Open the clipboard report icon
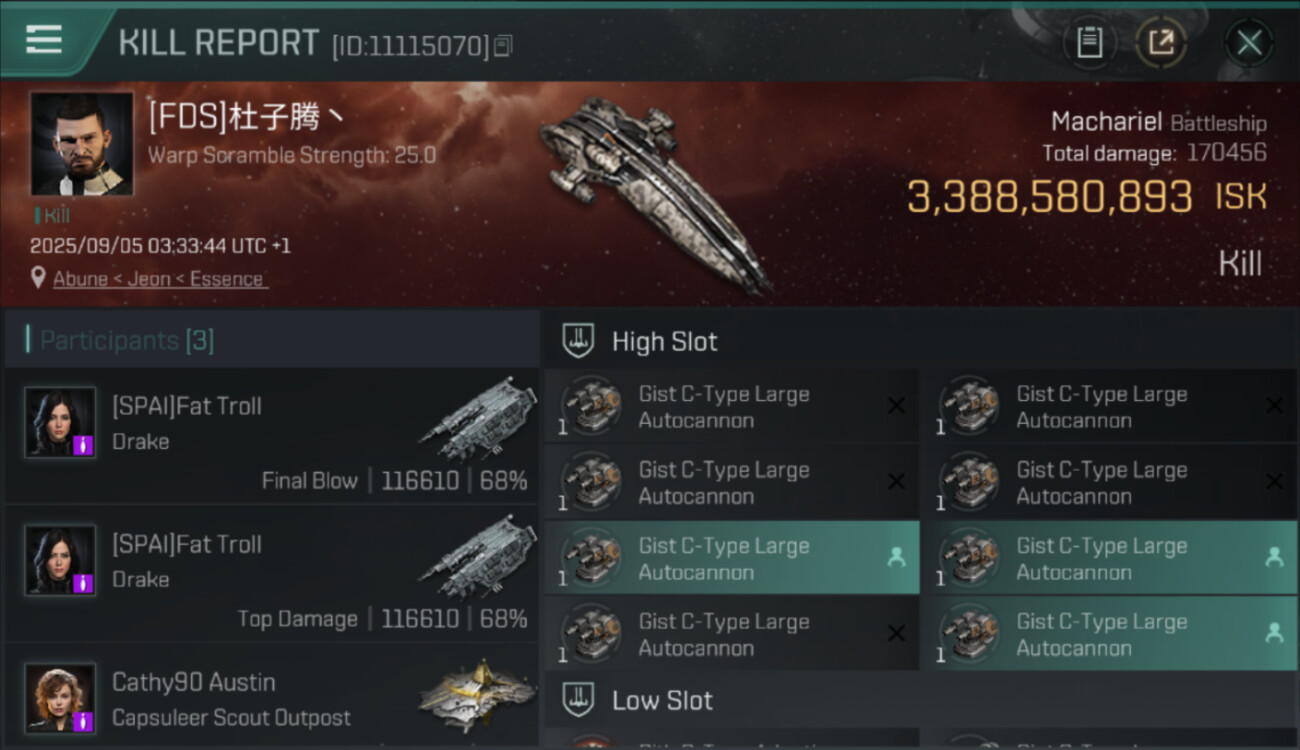This screenshot has height=750, width=1300. tap(1089, 43)
